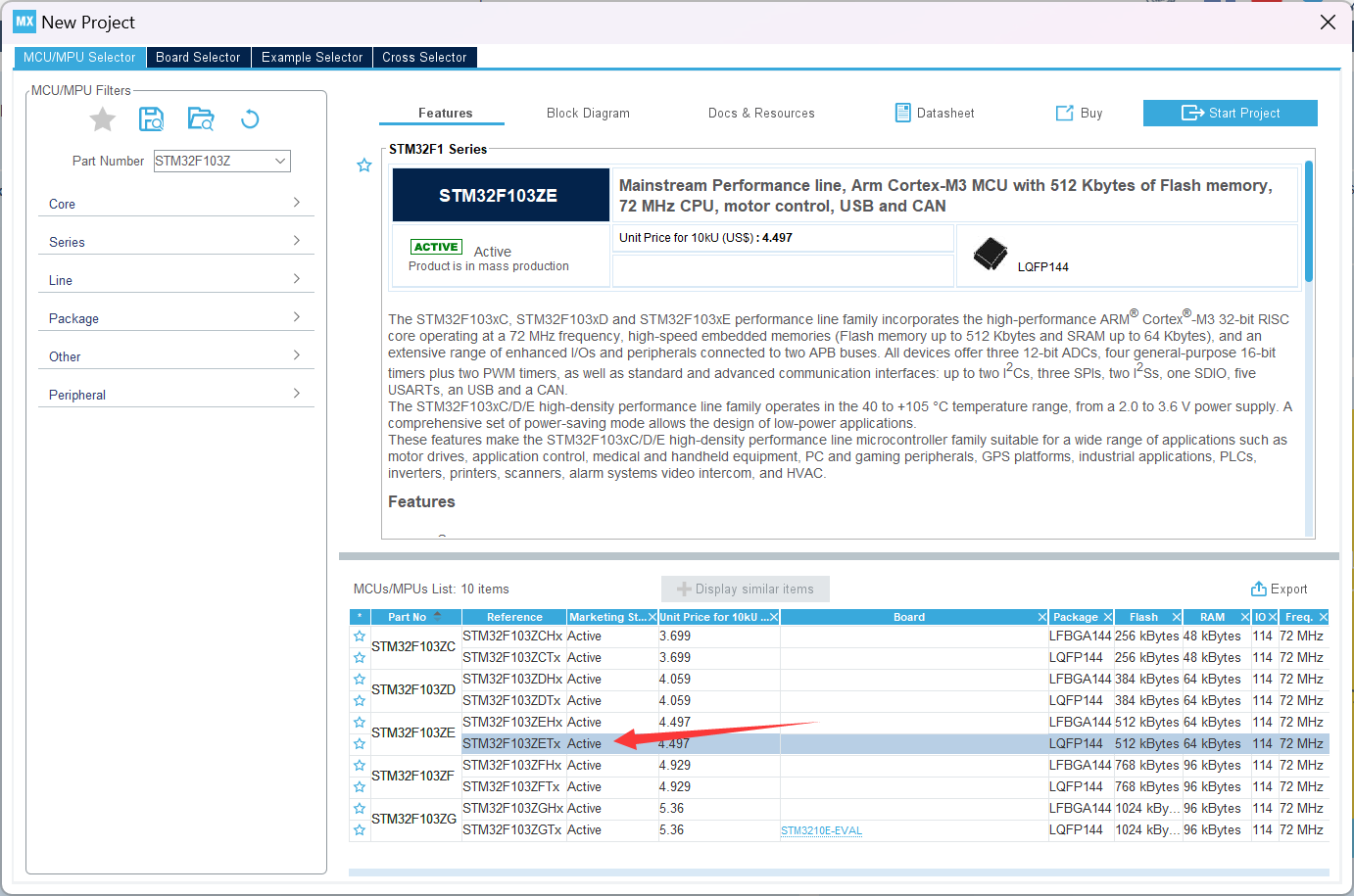Expand the Line filter section
Screen dimensions: 1354x896
tap(176, 280)
